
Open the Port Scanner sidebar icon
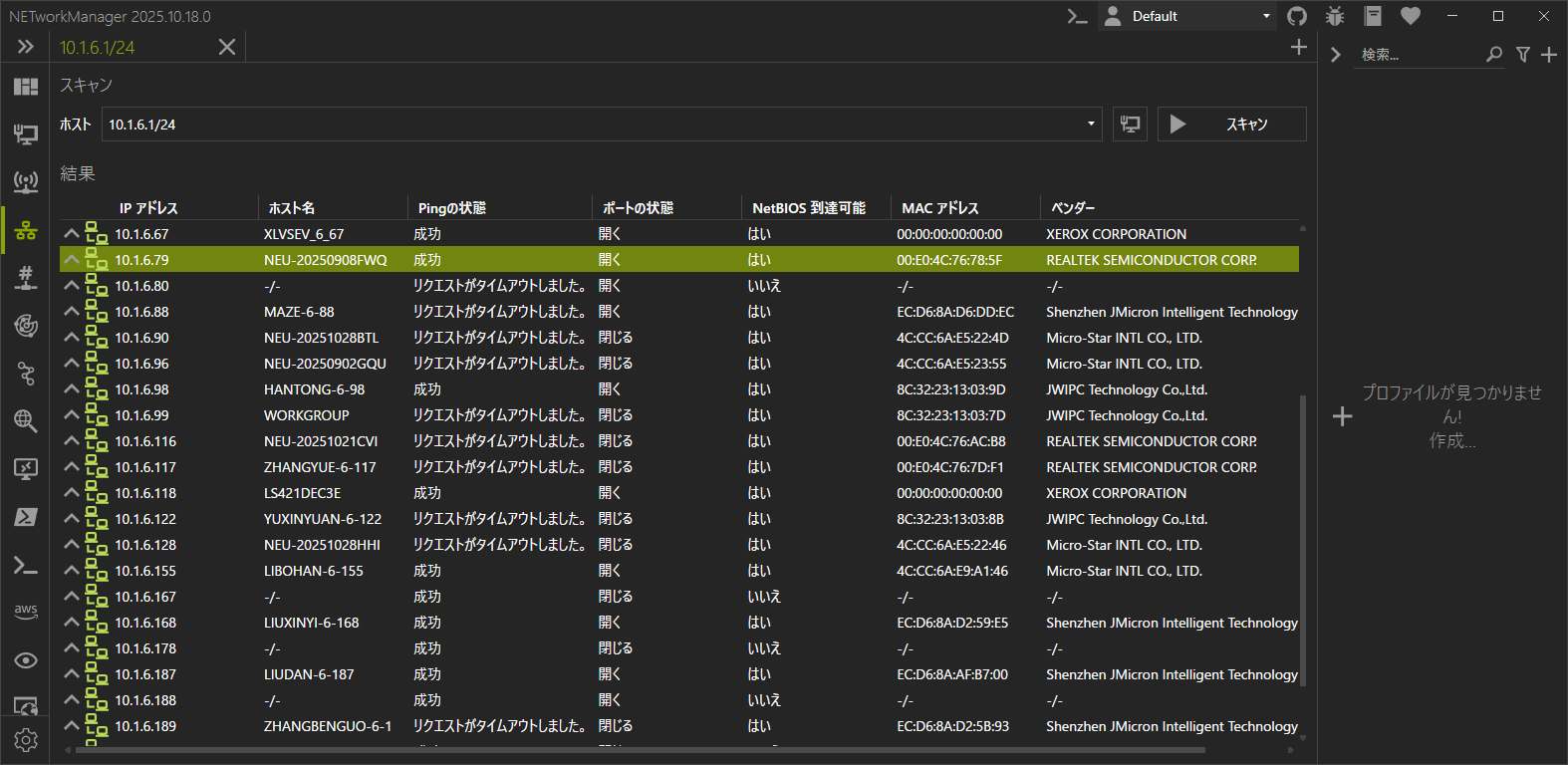(x=26, y=277)
